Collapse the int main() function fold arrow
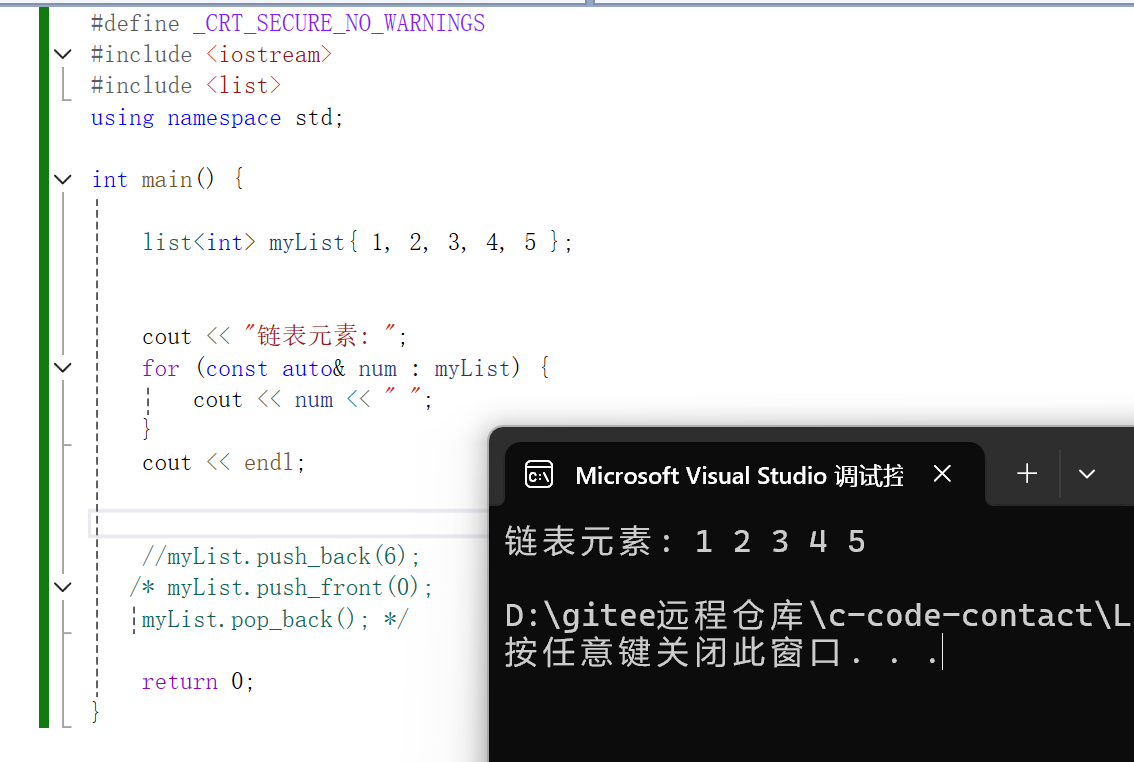Image resolution: width=1134 pixels, height=762 pixels. [x=63, y=179]
